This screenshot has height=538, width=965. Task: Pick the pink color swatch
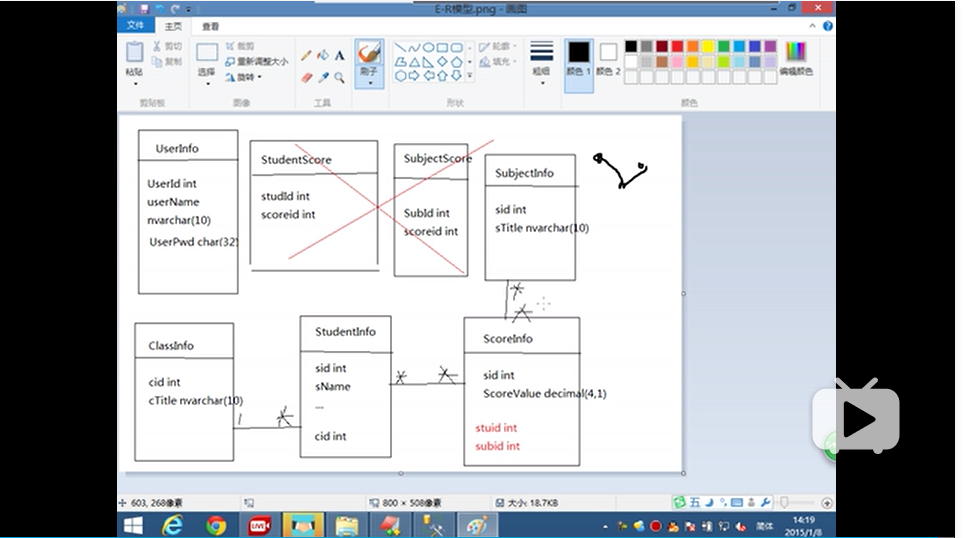677,62
